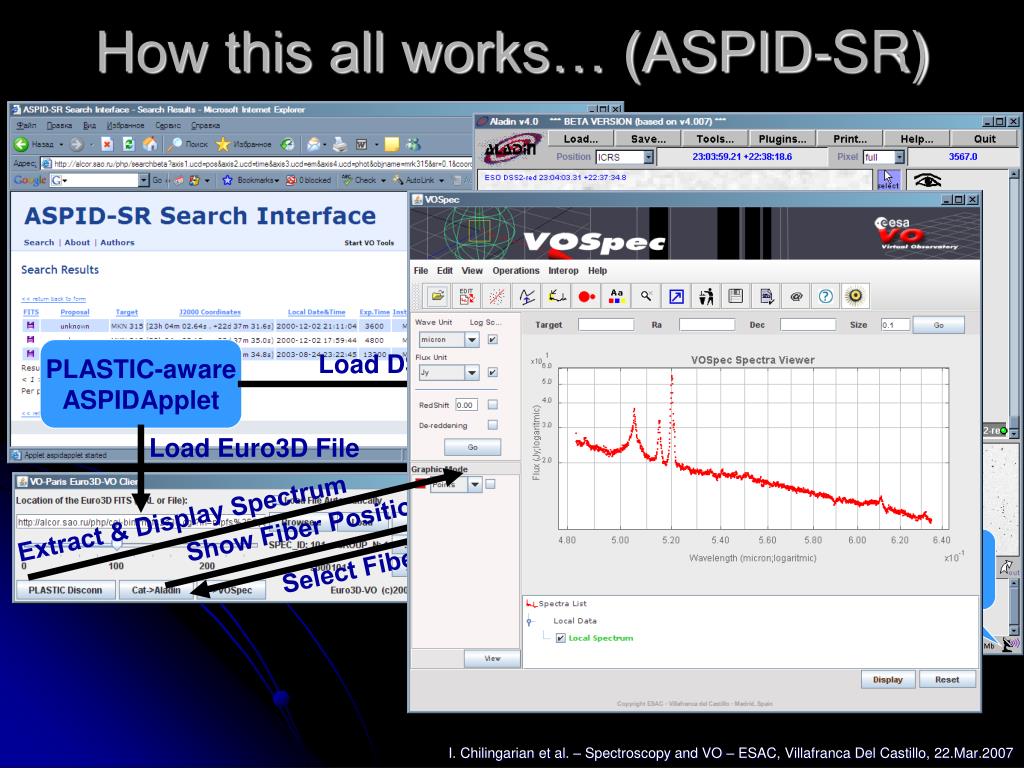Screen dimensions: 1024x768
Task: Click the Plugins... button in Aladin
Action: [782, 138]
